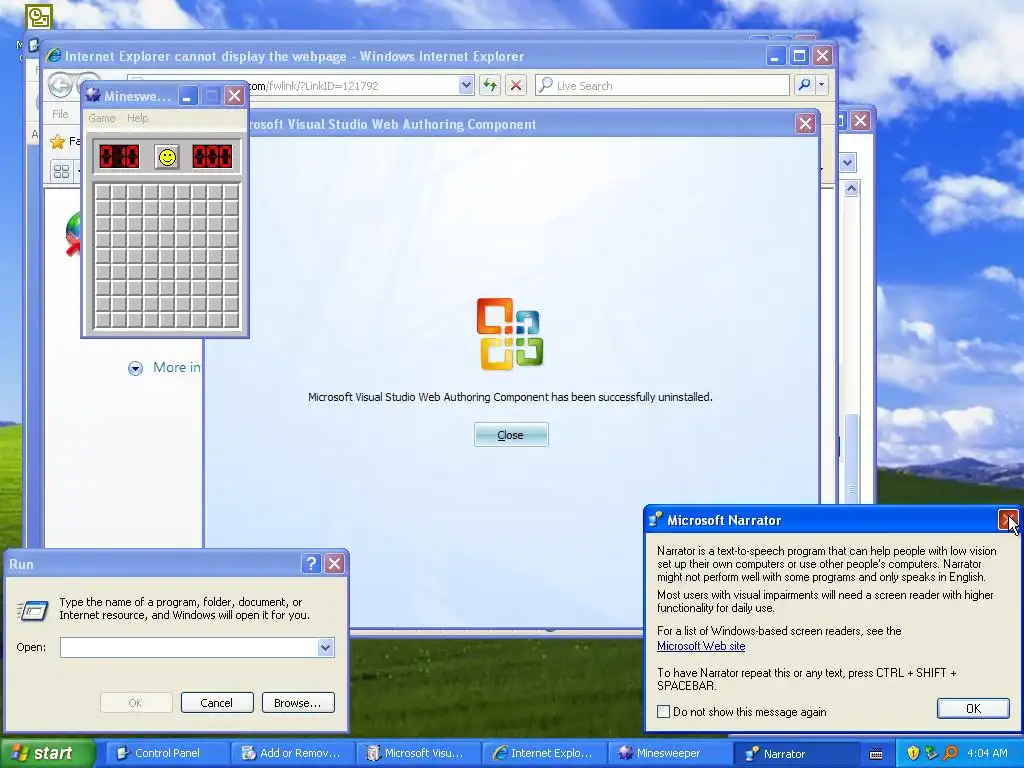Open the Microsoft Web site link
Screen dimensions: 1024x768
tap(701, 646)
